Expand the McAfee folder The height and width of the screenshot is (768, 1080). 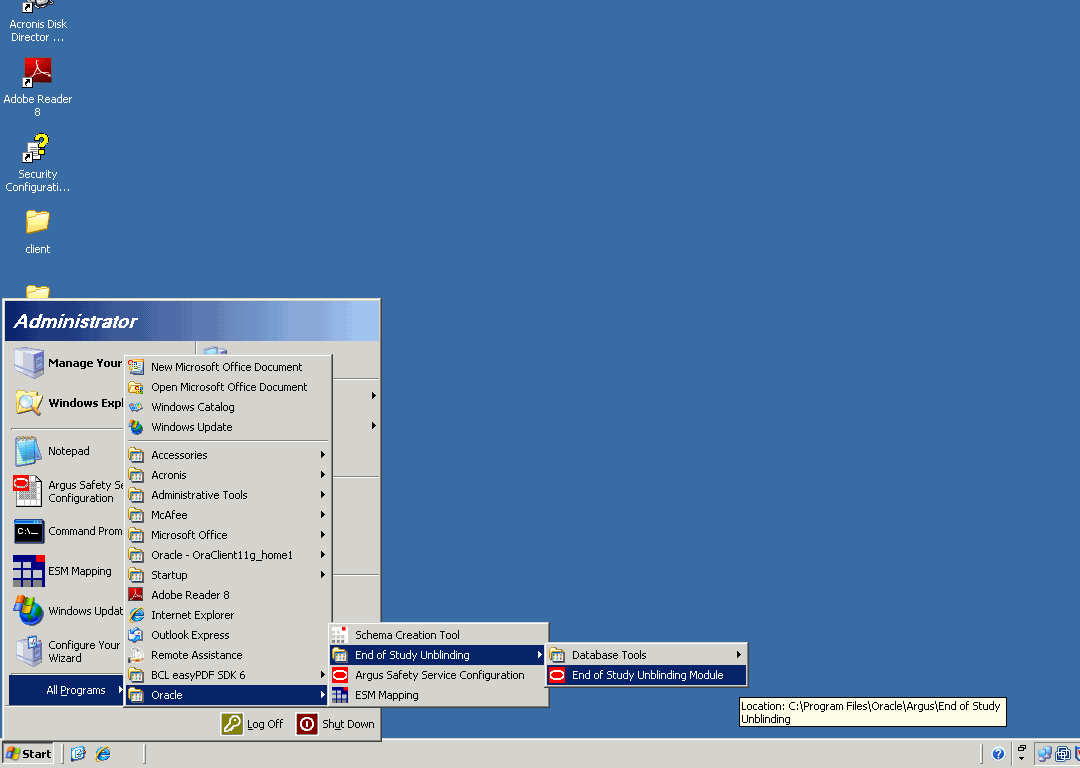(x=227, y=515)
